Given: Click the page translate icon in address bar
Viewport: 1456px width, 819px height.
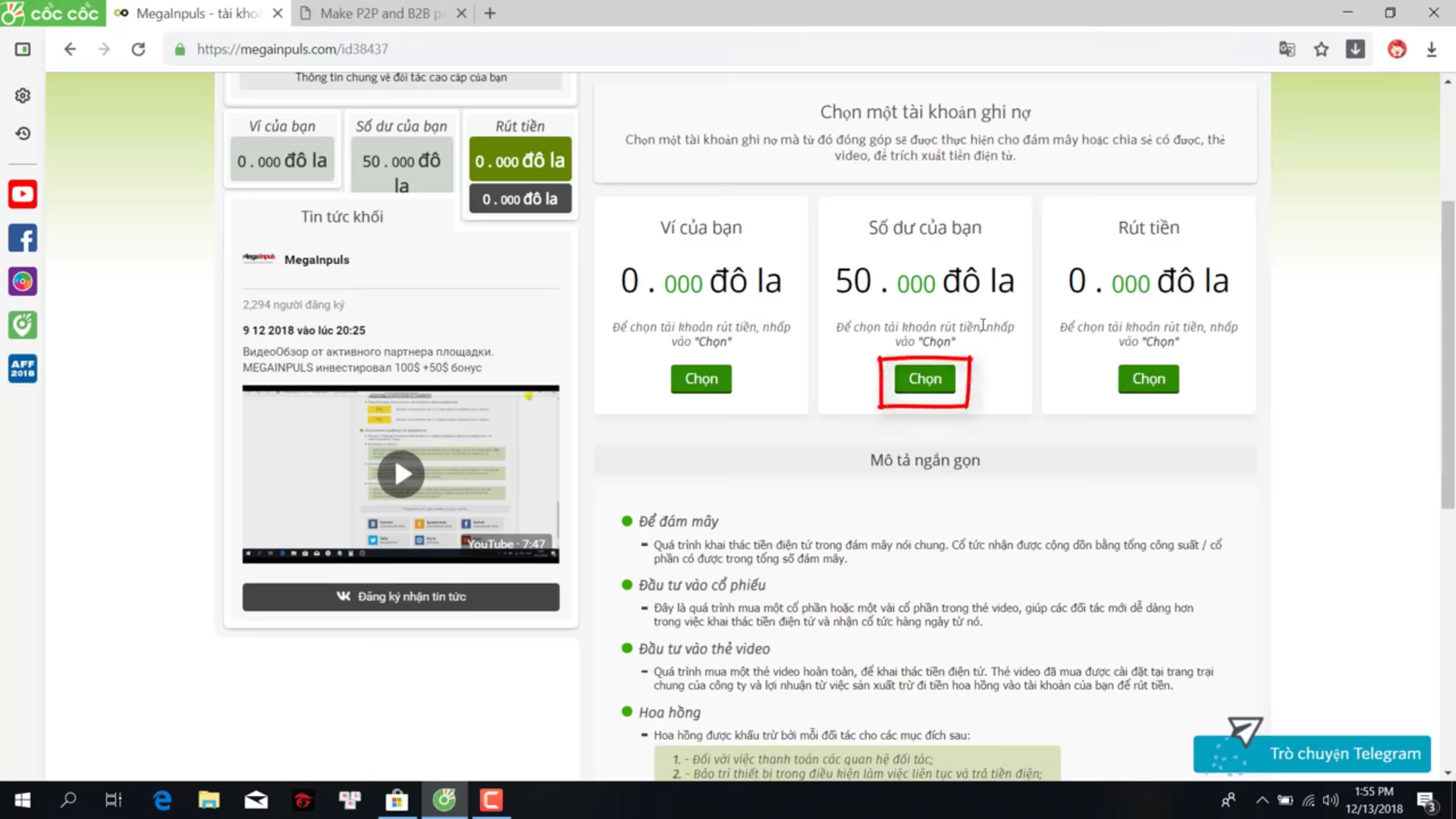Looking at the screenshot, I should (1287, 49).
